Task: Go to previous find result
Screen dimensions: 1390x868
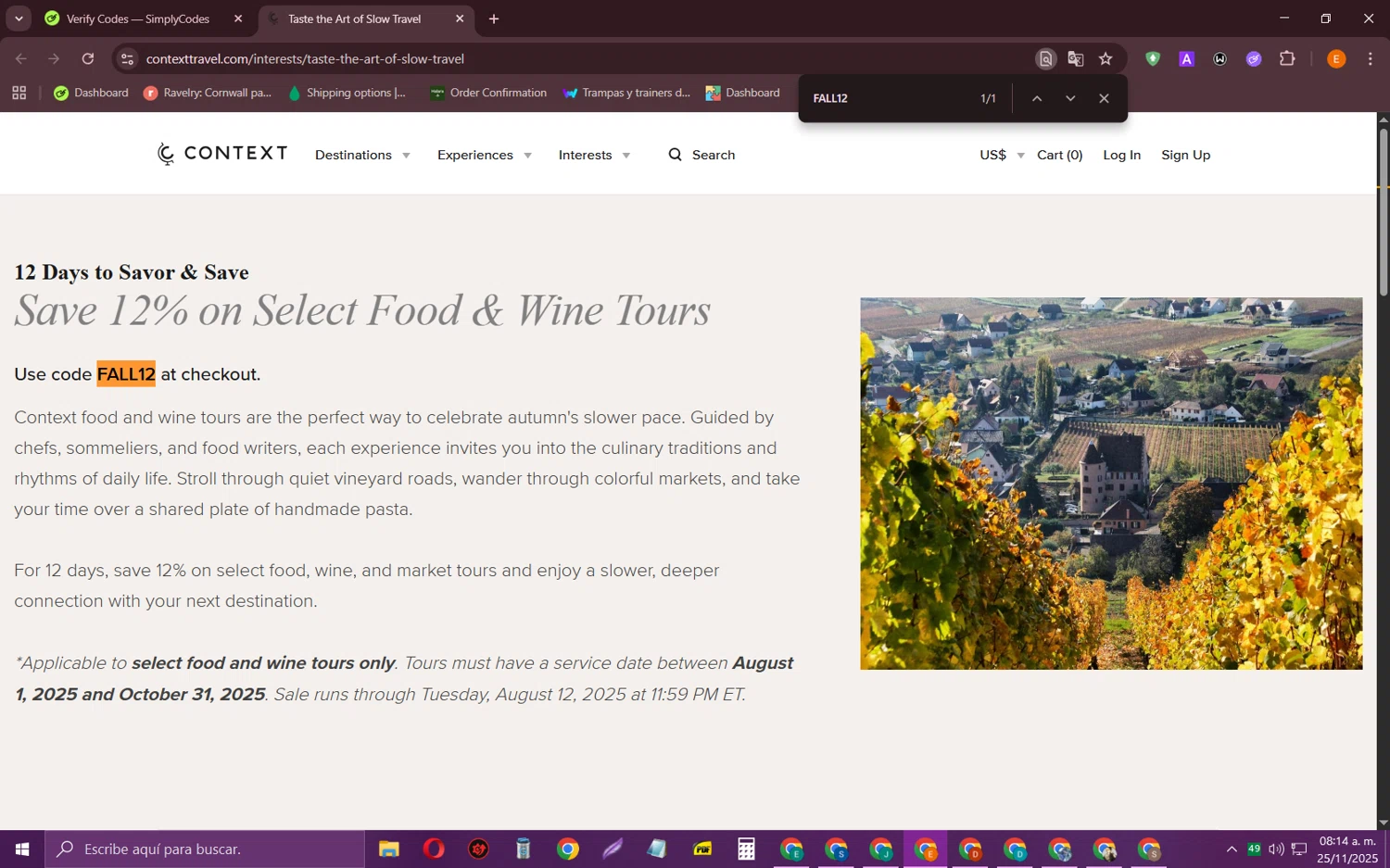Action: pos(1037,98)
